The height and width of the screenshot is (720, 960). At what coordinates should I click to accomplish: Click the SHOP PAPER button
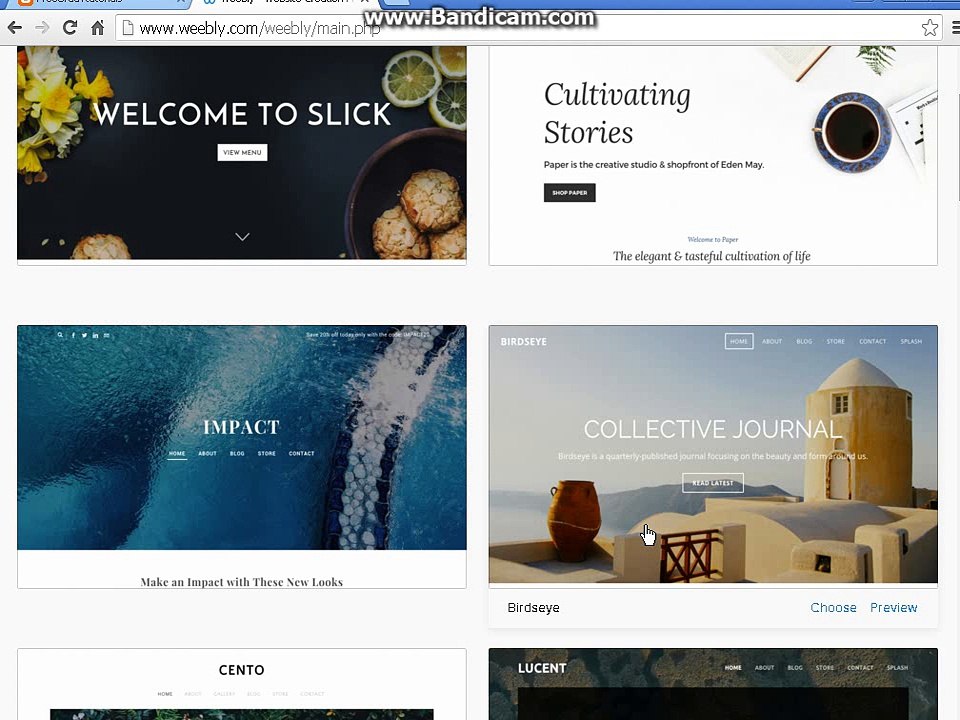(x=569, y=192)
